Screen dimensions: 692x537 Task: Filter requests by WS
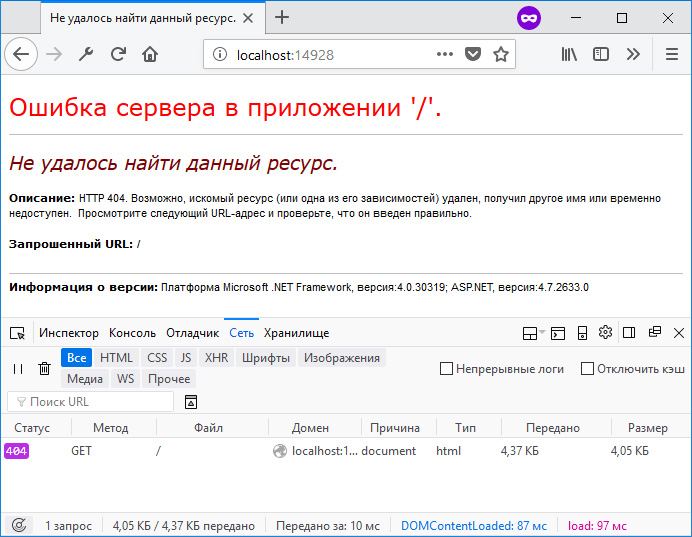tap(125, 379)
